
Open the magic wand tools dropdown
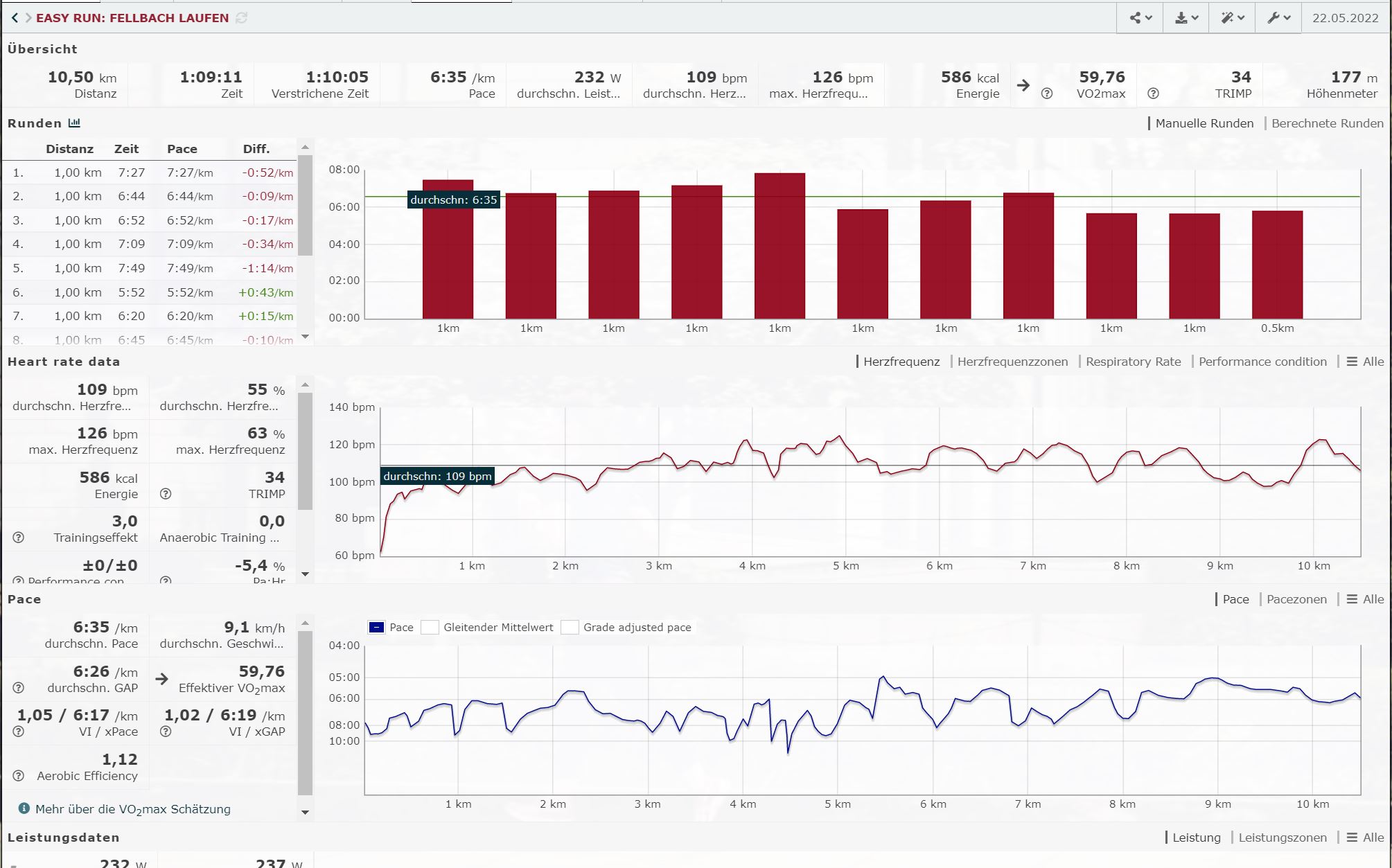coord(1233,18)
